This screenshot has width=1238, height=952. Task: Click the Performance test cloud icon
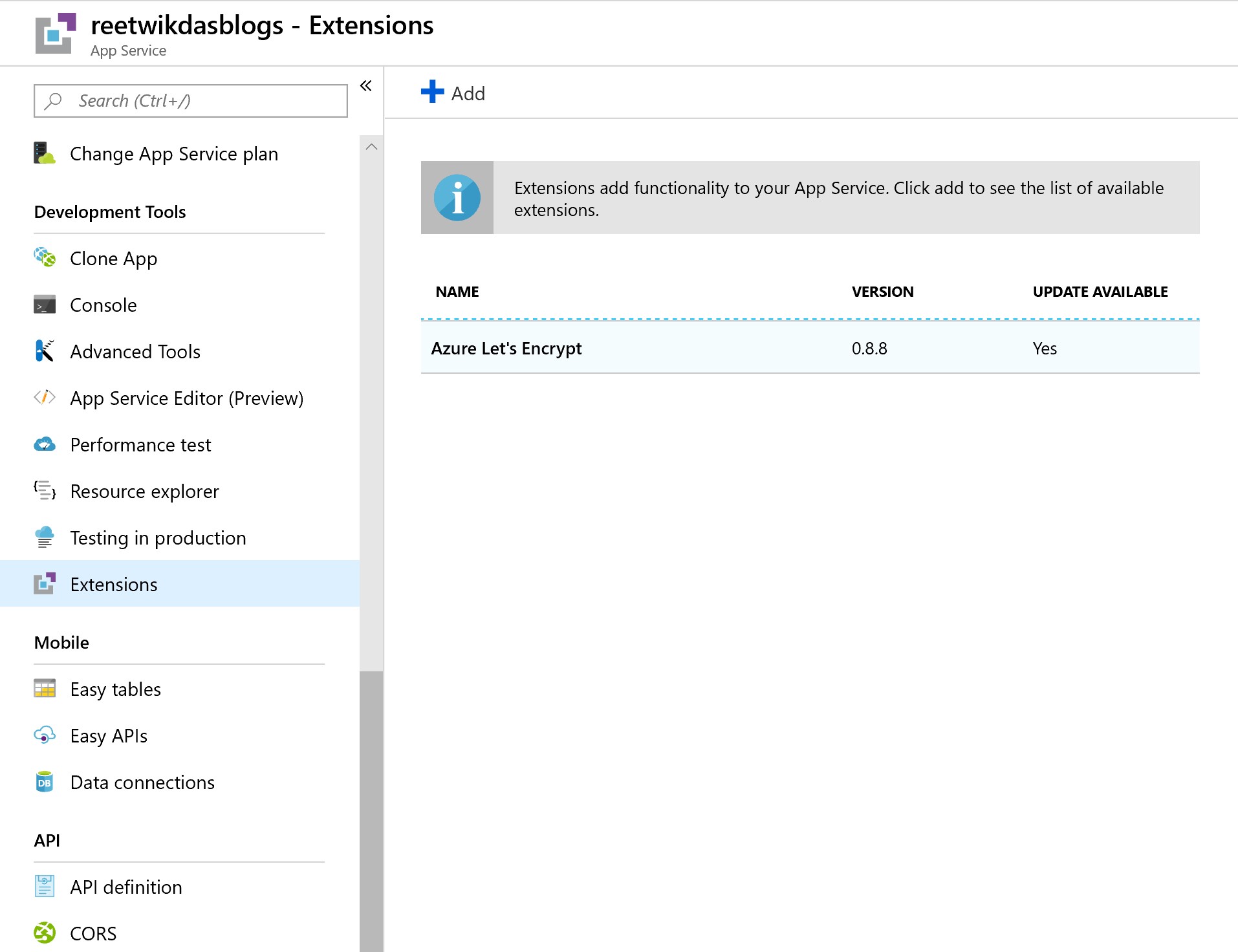coord(45,444)
